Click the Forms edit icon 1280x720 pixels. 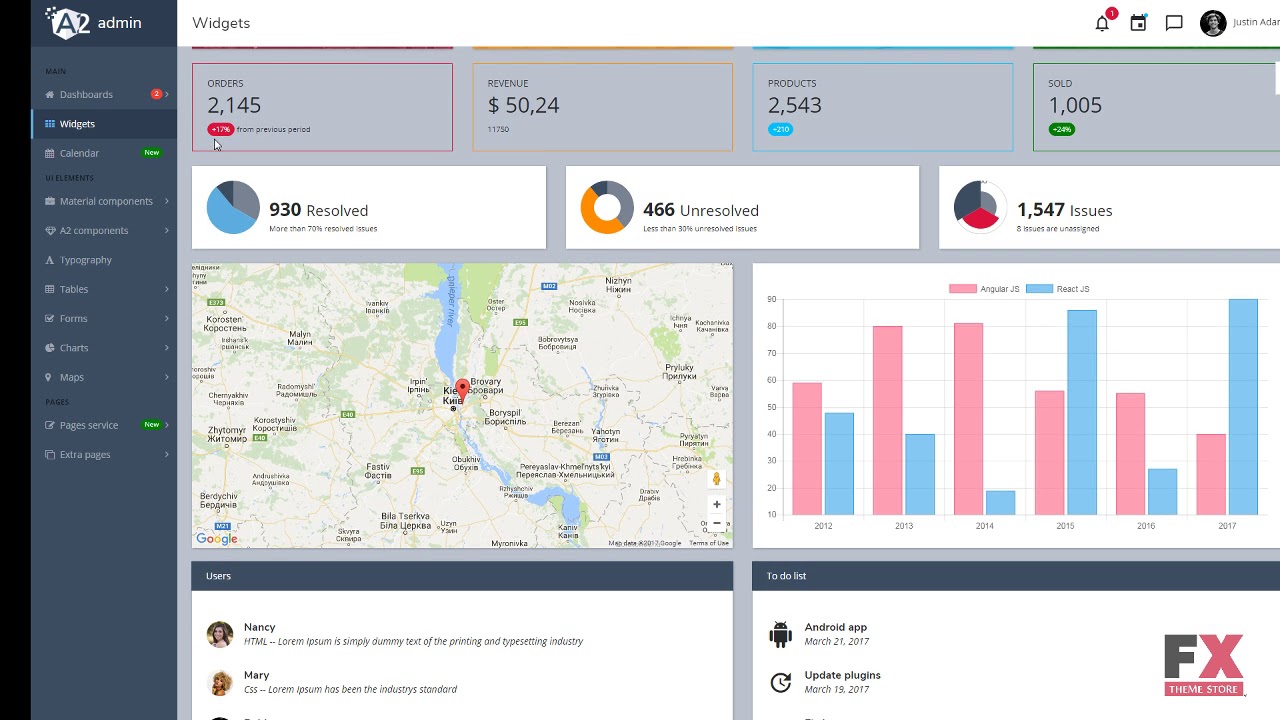[50, 319]
